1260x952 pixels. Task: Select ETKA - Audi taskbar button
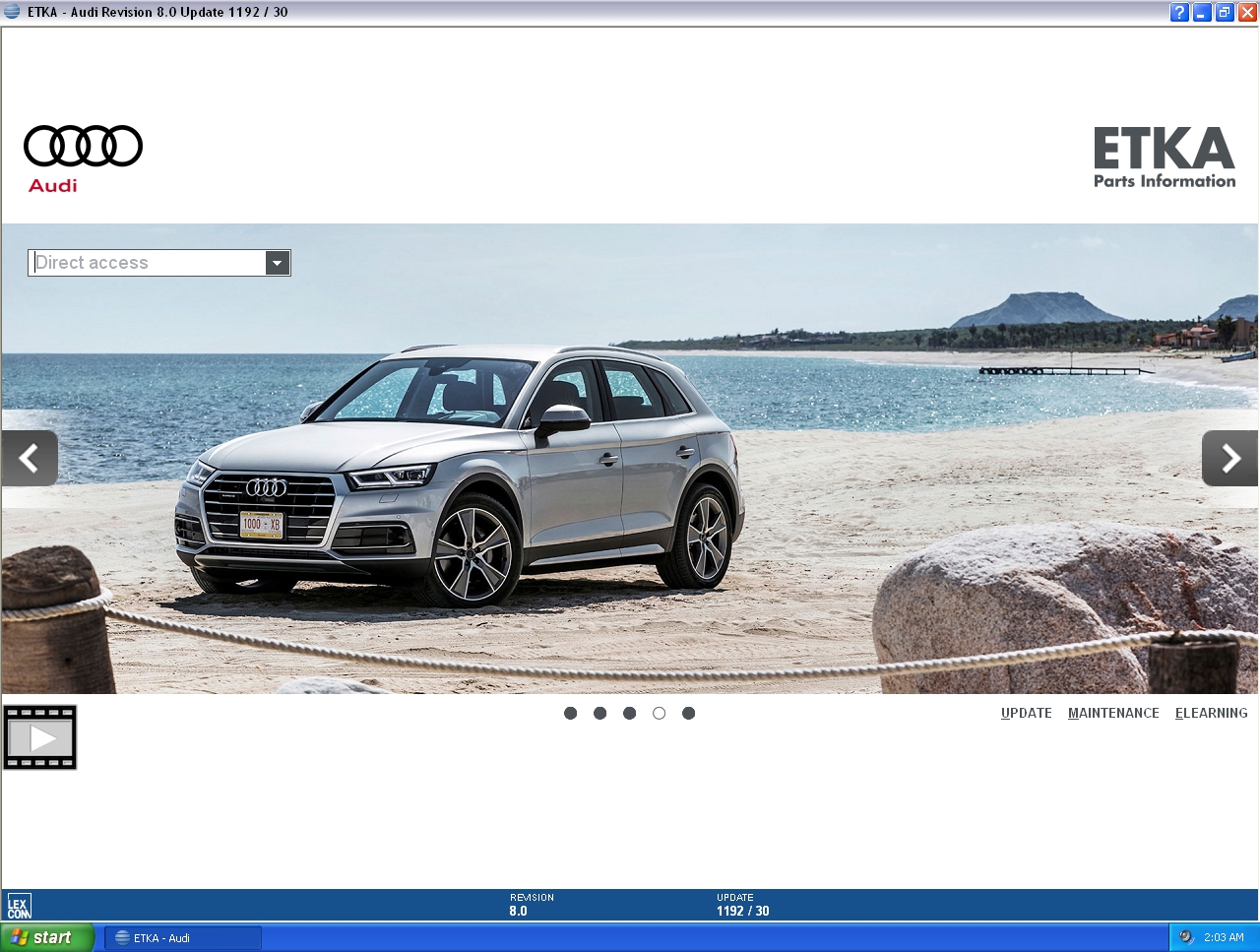click(x=183, y=937)
